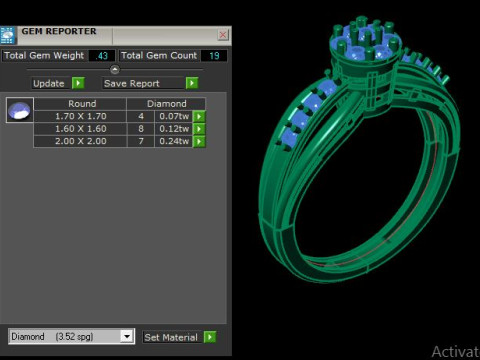The height and width of the screenshot is (360, 480).
Task: Click the material dropdown arrow
Action: click(x=127, y=337)
